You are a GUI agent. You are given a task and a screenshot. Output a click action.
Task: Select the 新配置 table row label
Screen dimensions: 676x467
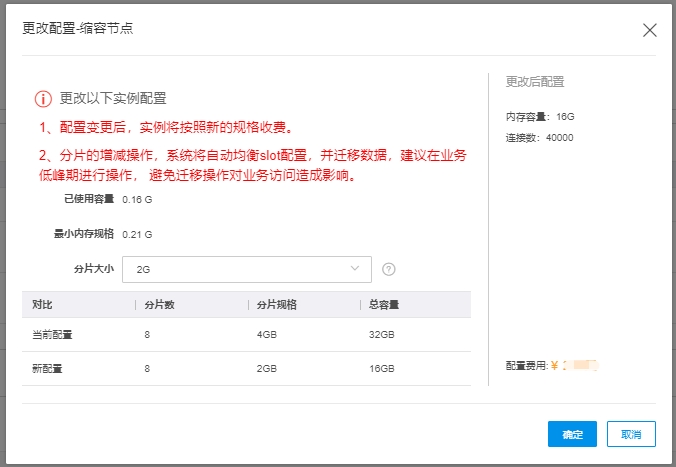coord(47,369)
